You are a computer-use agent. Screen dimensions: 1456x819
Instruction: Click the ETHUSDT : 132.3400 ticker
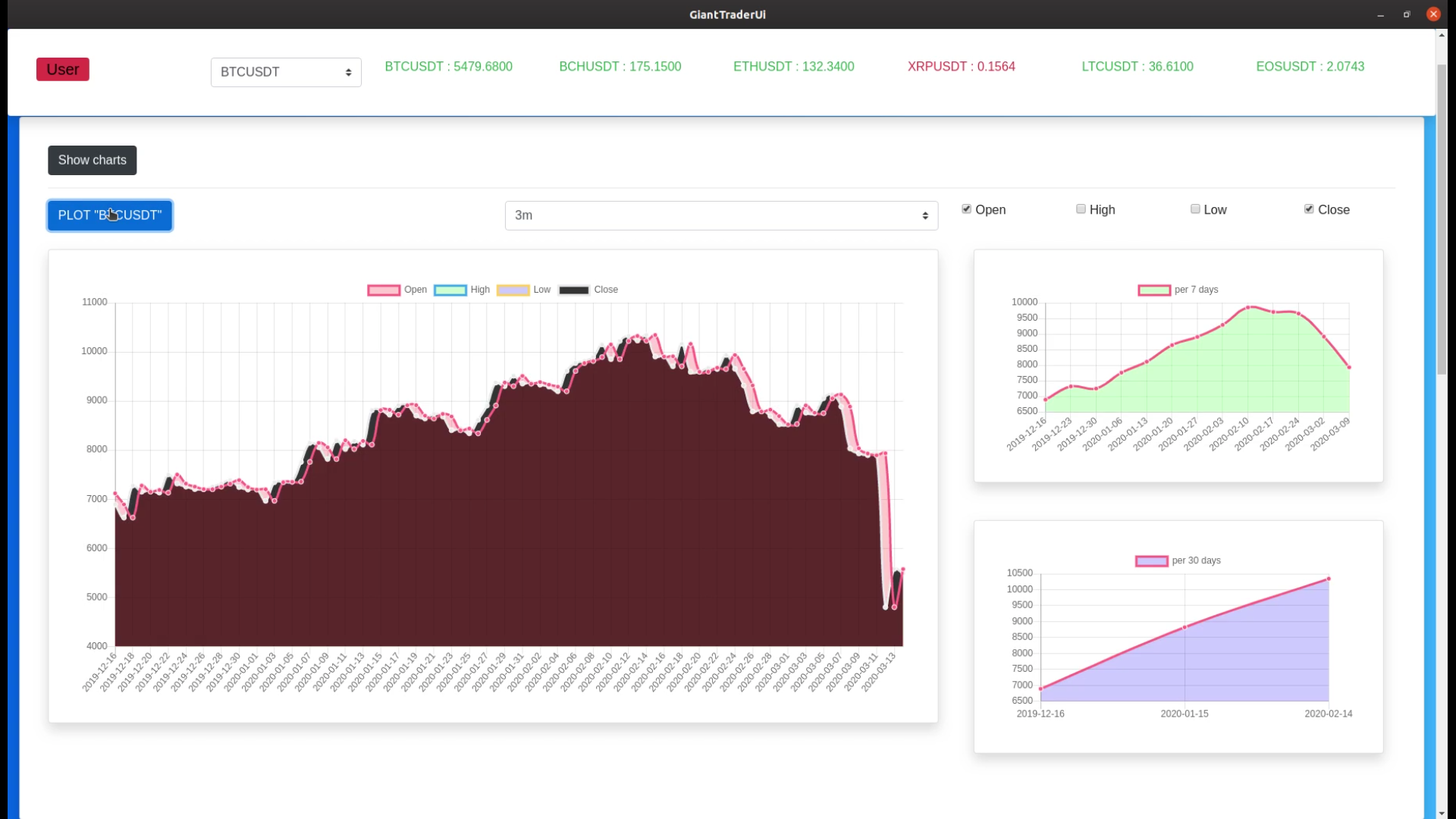click(794, 67)
